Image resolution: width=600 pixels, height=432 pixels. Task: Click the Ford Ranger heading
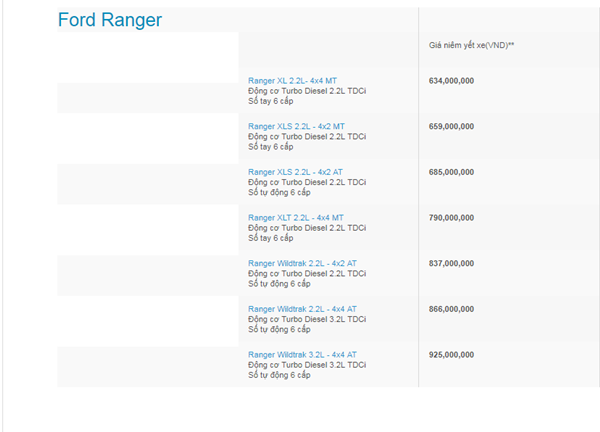click(x=110, y=20)
